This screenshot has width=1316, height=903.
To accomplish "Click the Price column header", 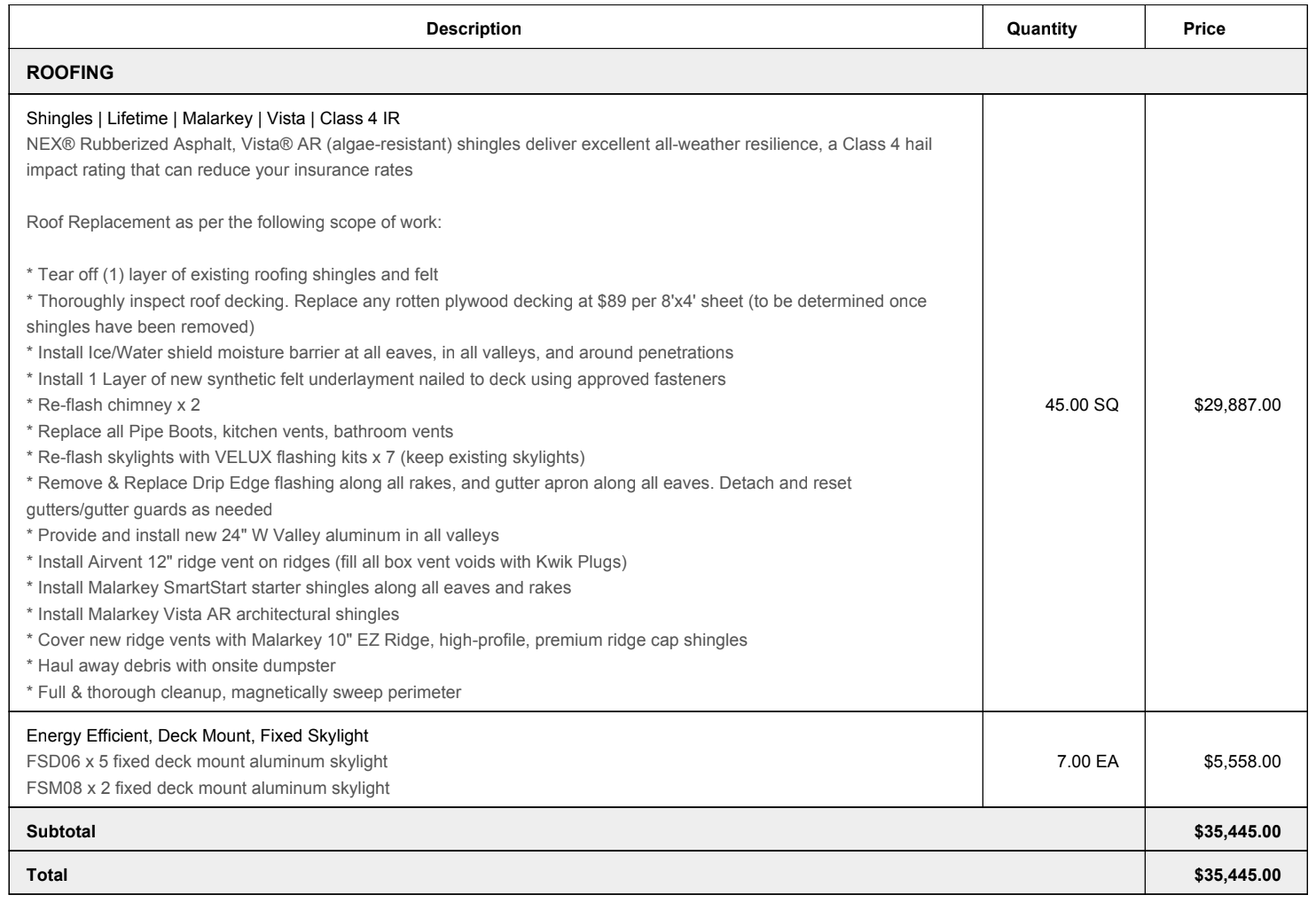I will [x=1204, y=29].
